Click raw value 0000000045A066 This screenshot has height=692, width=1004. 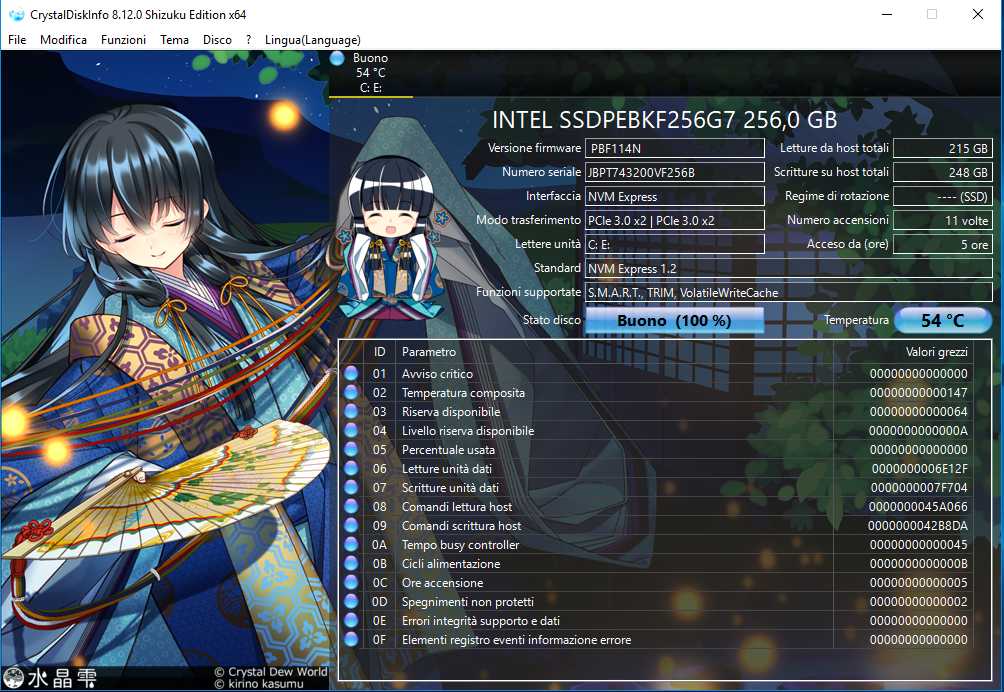pos(918,507)
